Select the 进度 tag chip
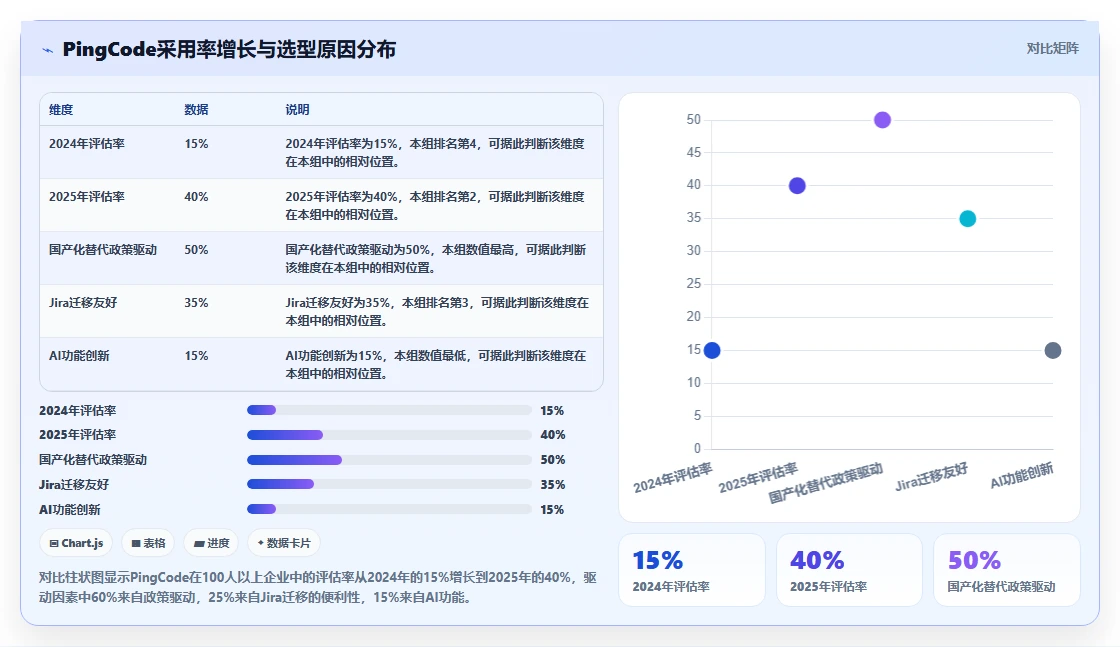 click(x=211, y=543)
